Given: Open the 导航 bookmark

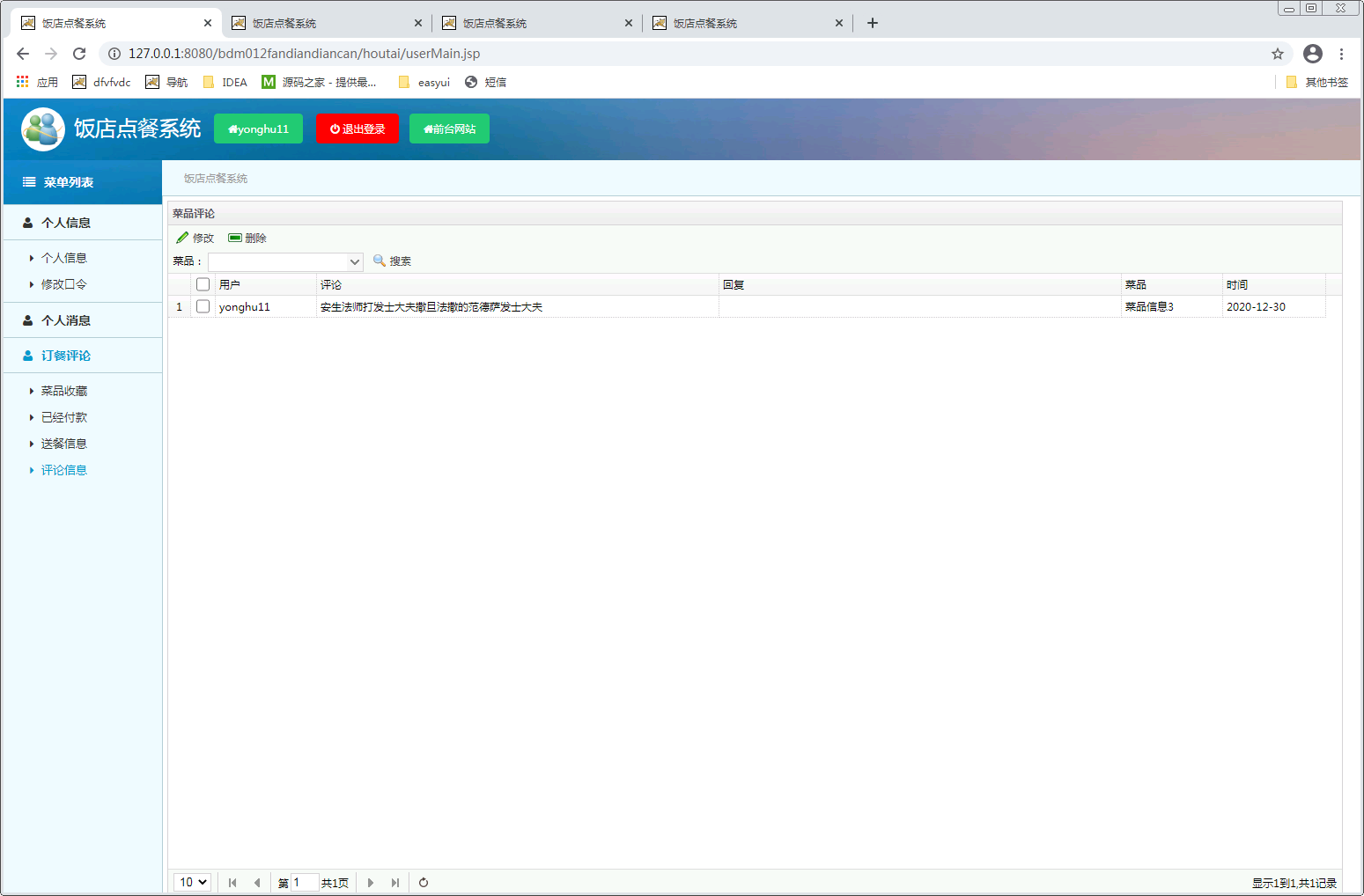Looking at the screenshot, I should tap(166, 82).
